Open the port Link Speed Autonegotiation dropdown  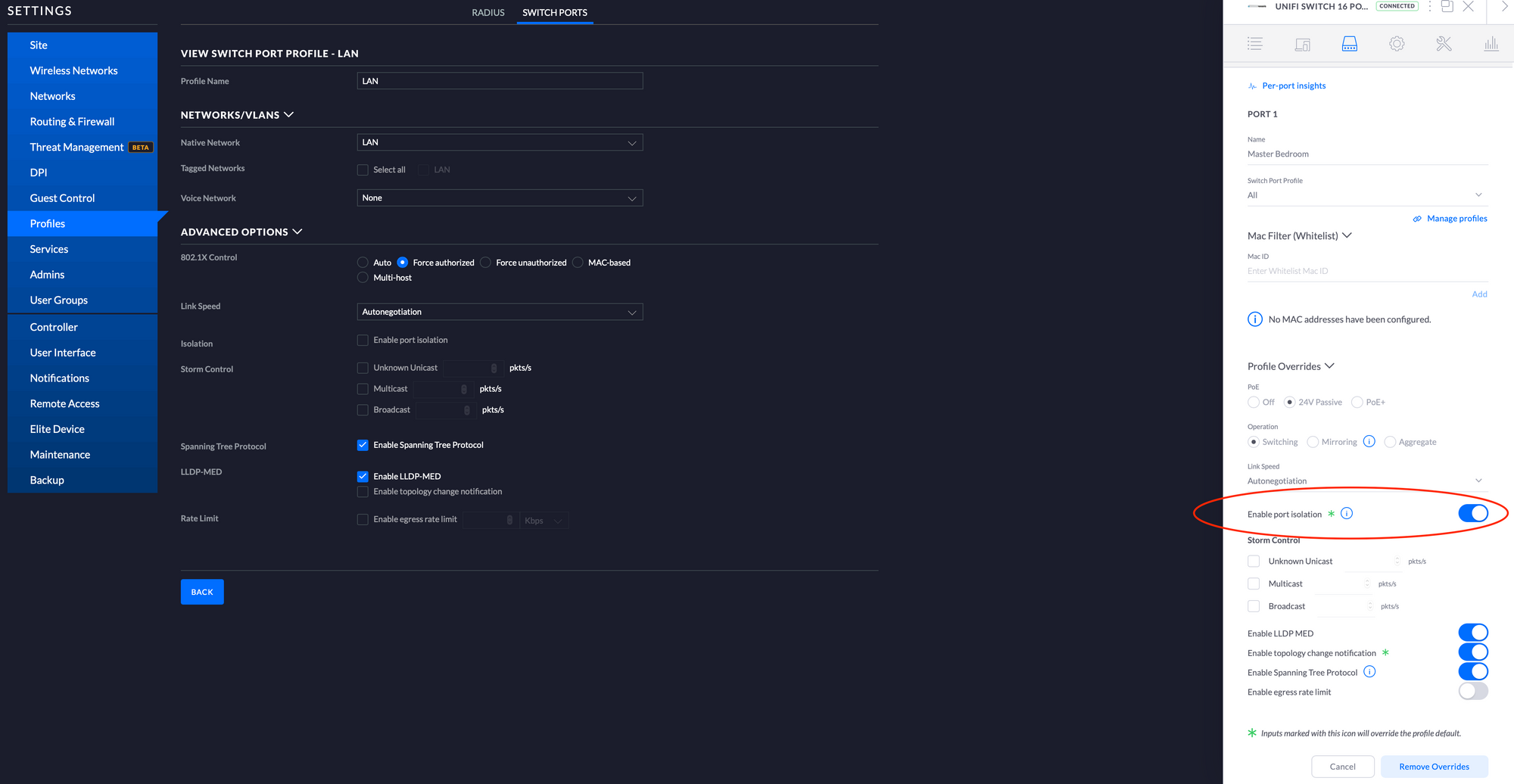1366,481
